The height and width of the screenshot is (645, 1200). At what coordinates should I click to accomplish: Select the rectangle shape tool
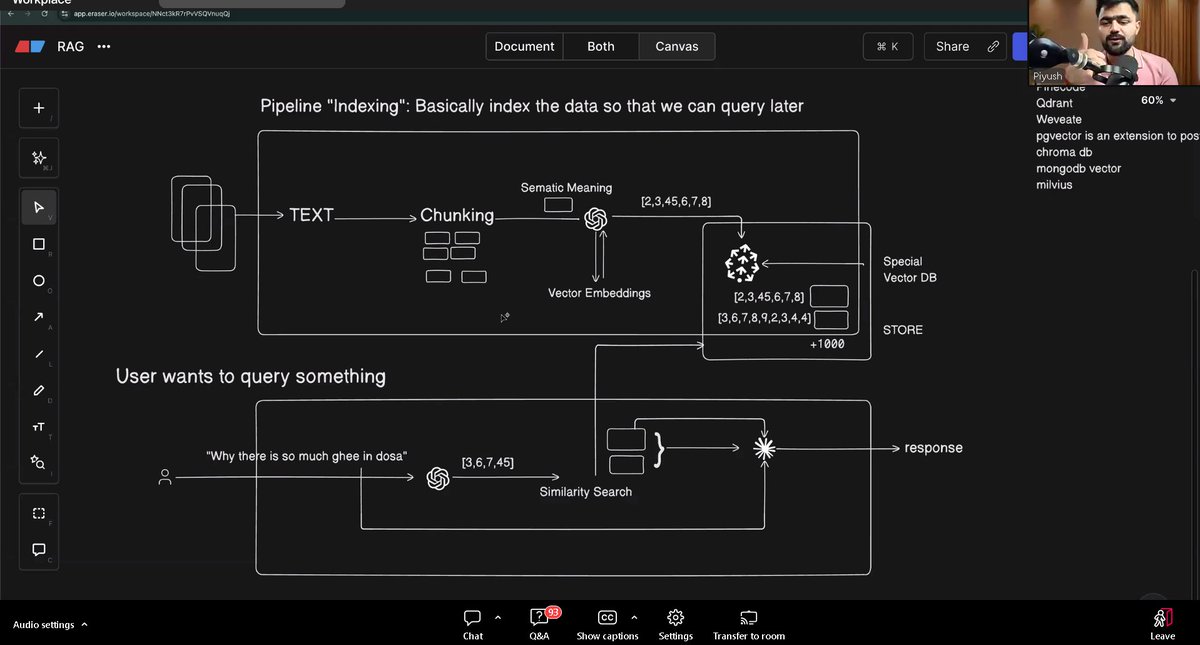click(39, 244)
